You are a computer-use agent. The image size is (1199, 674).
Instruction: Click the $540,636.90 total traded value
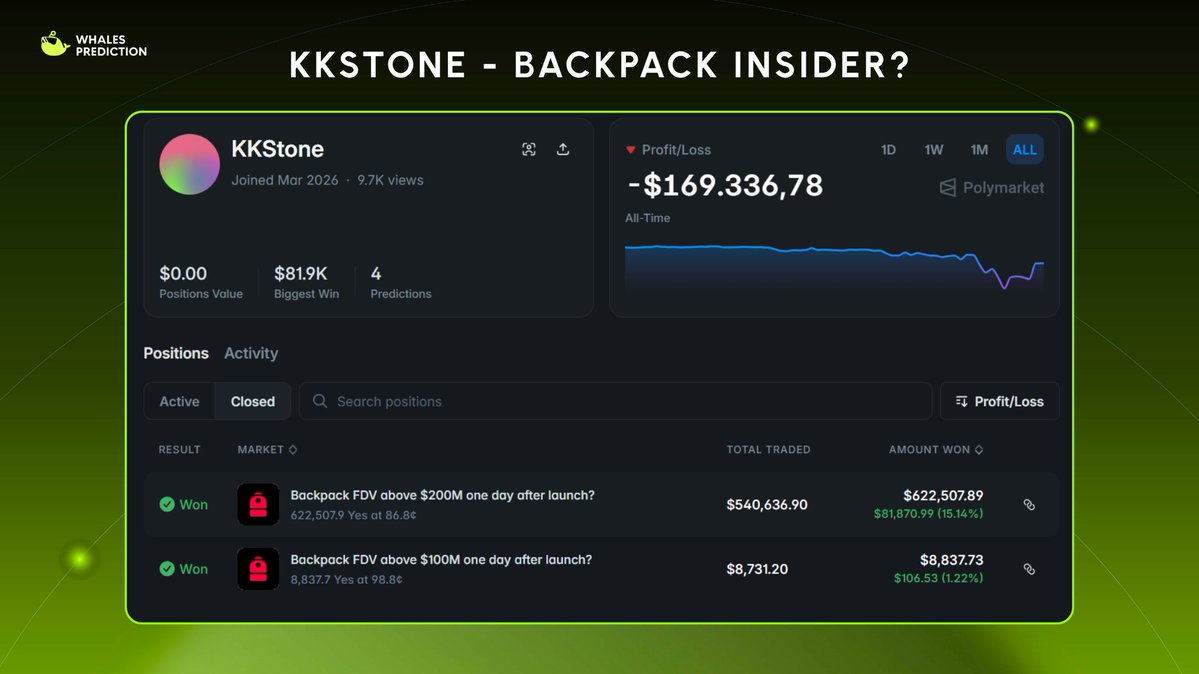point(767,505)
